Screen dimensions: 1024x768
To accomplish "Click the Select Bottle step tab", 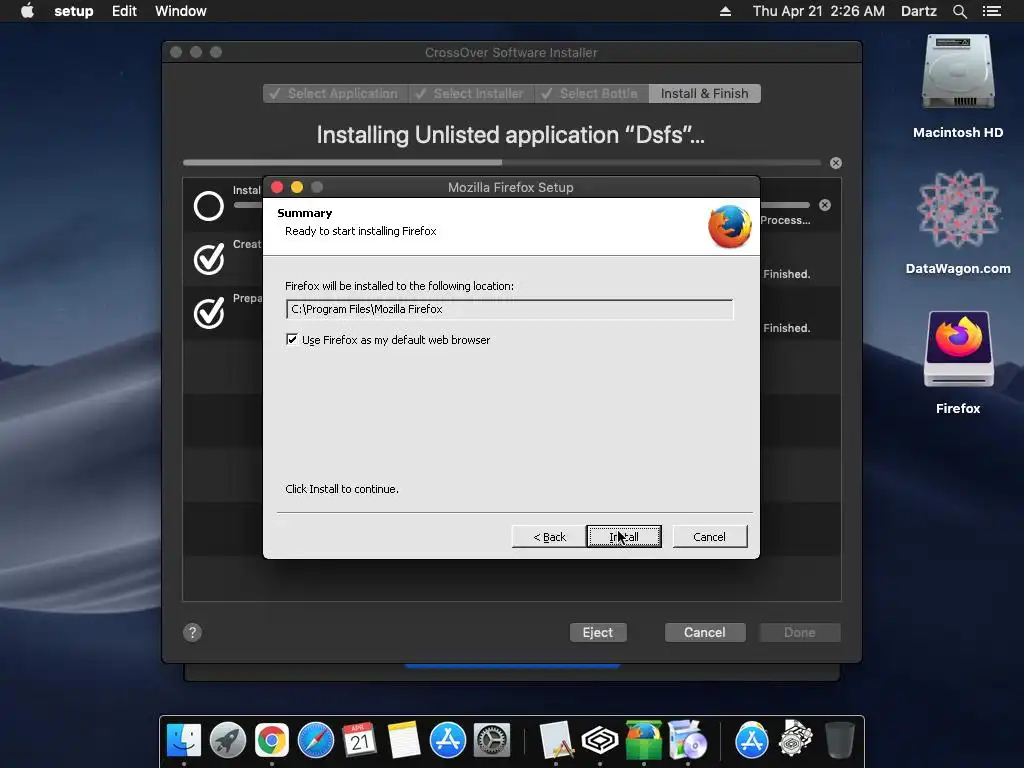I will point(592,93).
